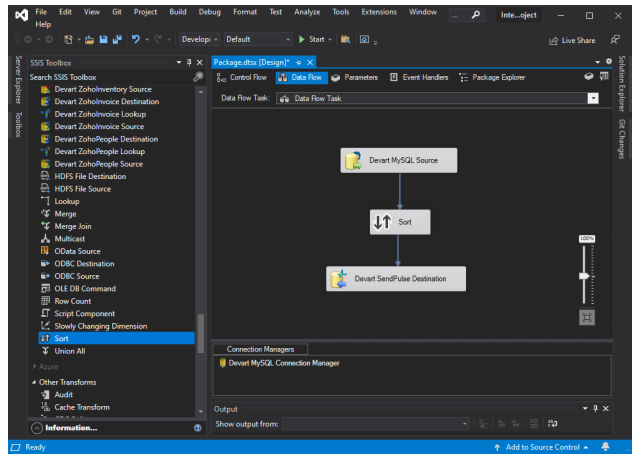The height and width of the screenshot is (462, 640).
Task: Open the Data Flow Task dropdown
Action: click(593, 98)
